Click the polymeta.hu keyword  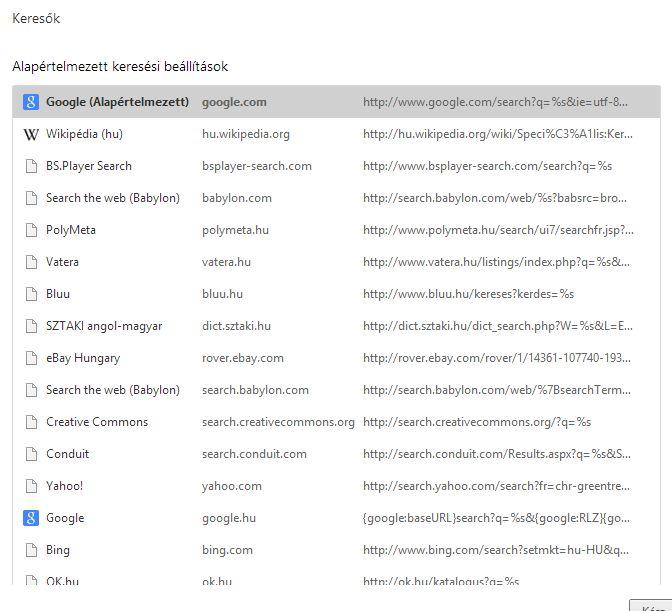click(x=235, y=230)
